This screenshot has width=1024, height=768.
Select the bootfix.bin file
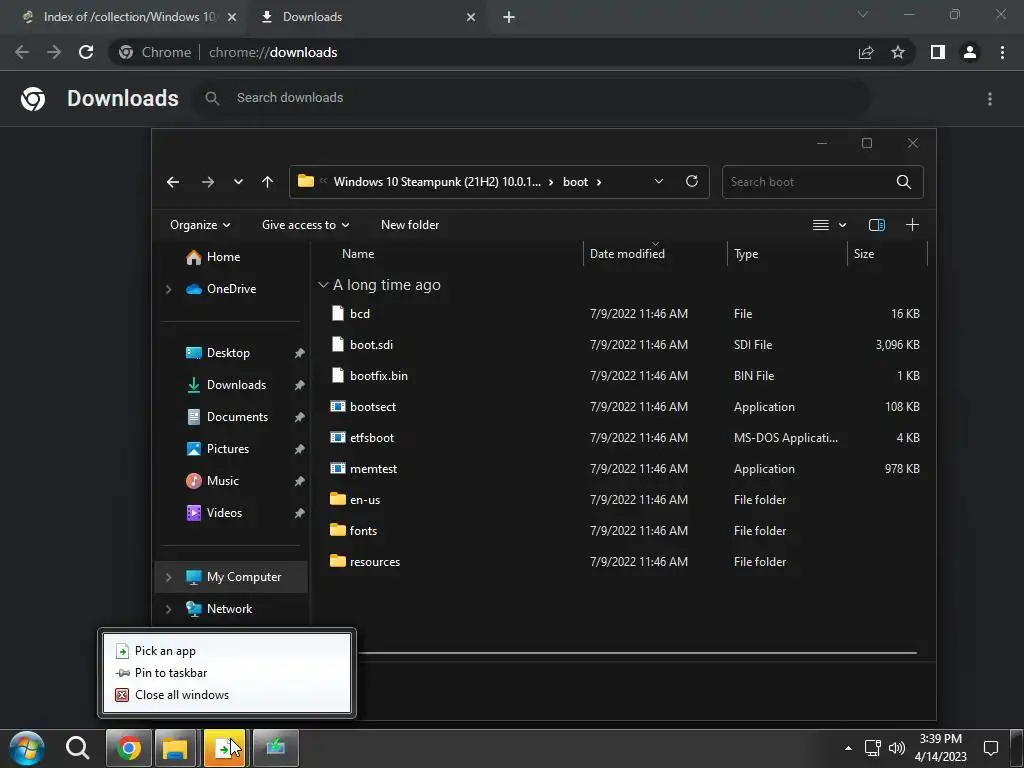tap(378, 376)
